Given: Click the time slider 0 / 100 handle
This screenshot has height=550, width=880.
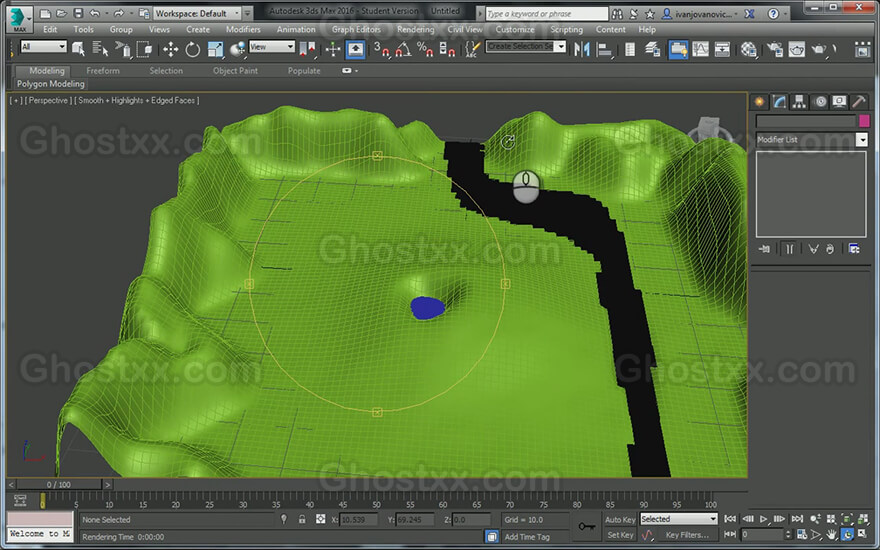Looking at the screenshot, I should click(58, 484).
